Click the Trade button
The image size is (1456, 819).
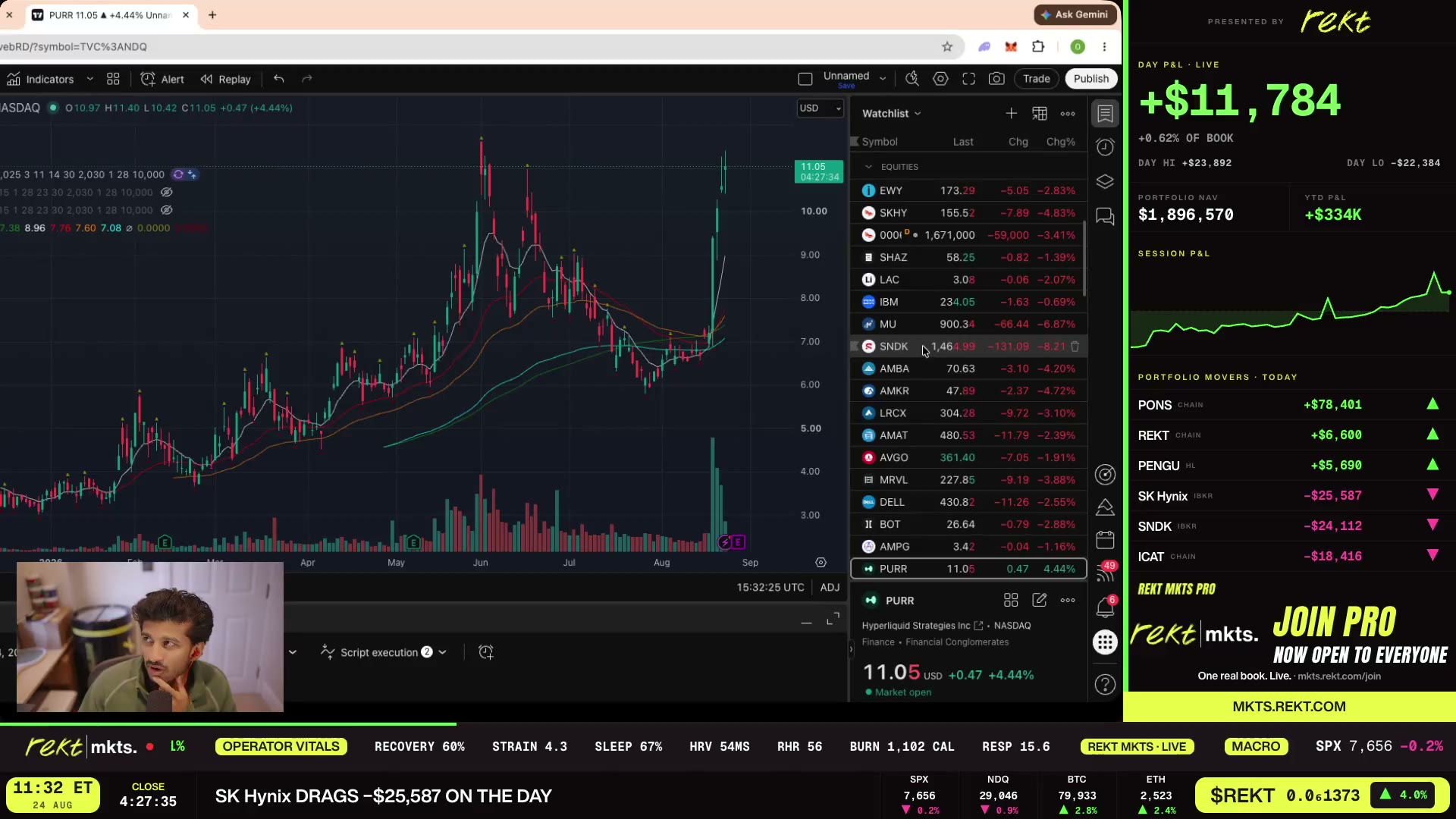[x=1036, y=79]
